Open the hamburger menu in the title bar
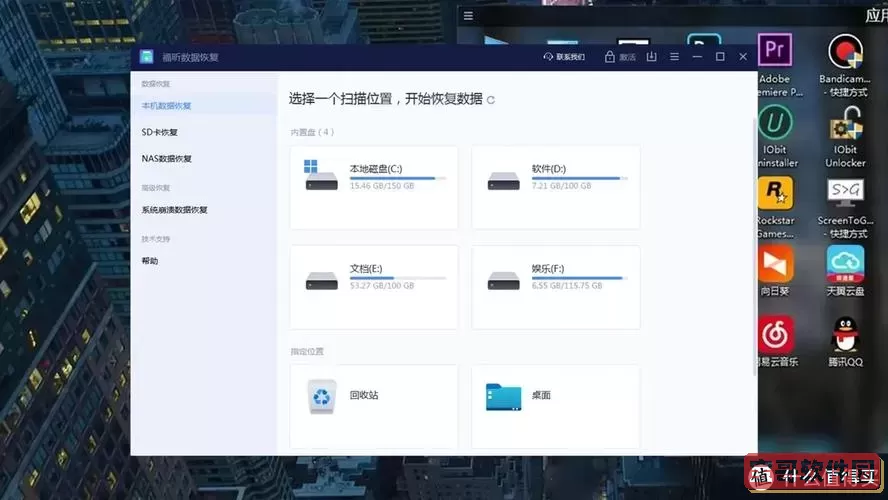The height and width of the screenshot is (500, 888). pyautogui.click(x=674, y=57)
